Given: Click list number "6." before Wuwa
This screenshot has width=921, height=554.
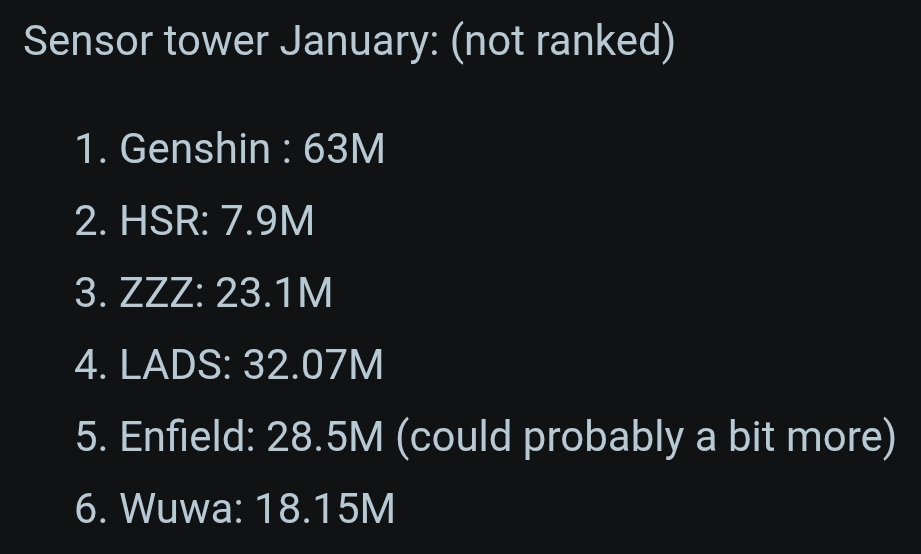Looking at the screenshot, I should pyautogui.click(x=91, y=509).
